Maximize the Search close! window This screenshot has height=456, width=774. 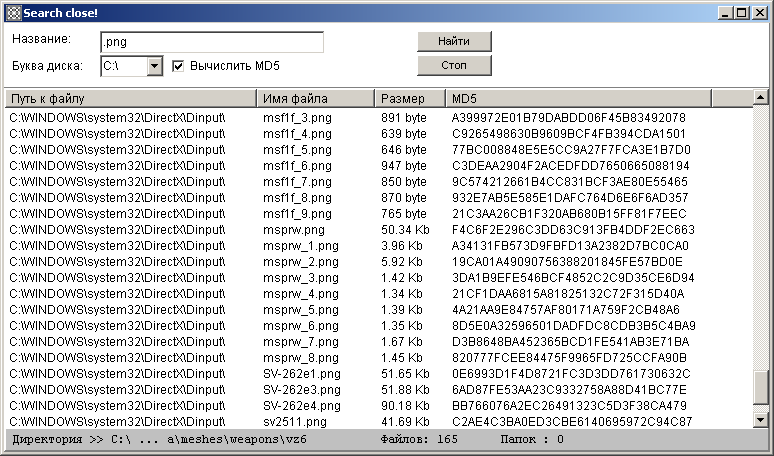pyautogui.click(x=742, y=13)
